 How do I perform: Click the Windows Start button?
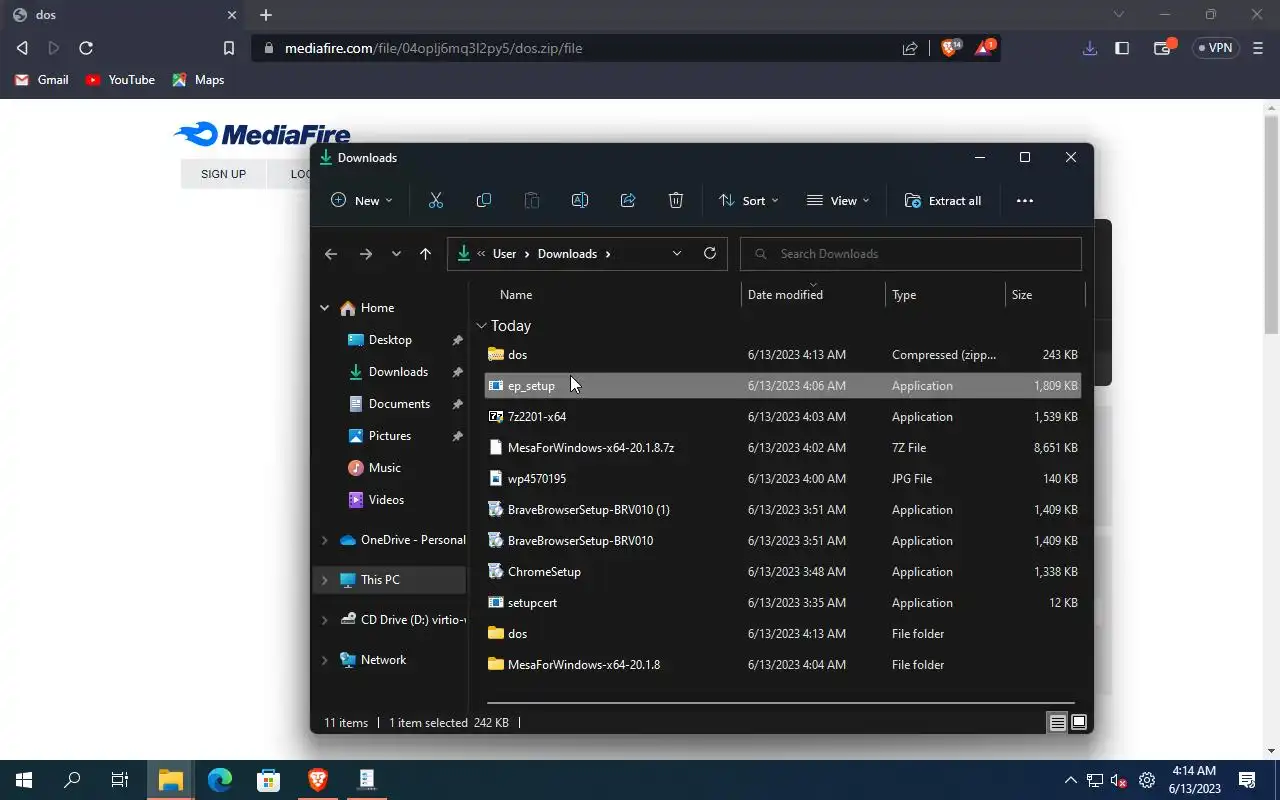[x=24, y=779]
